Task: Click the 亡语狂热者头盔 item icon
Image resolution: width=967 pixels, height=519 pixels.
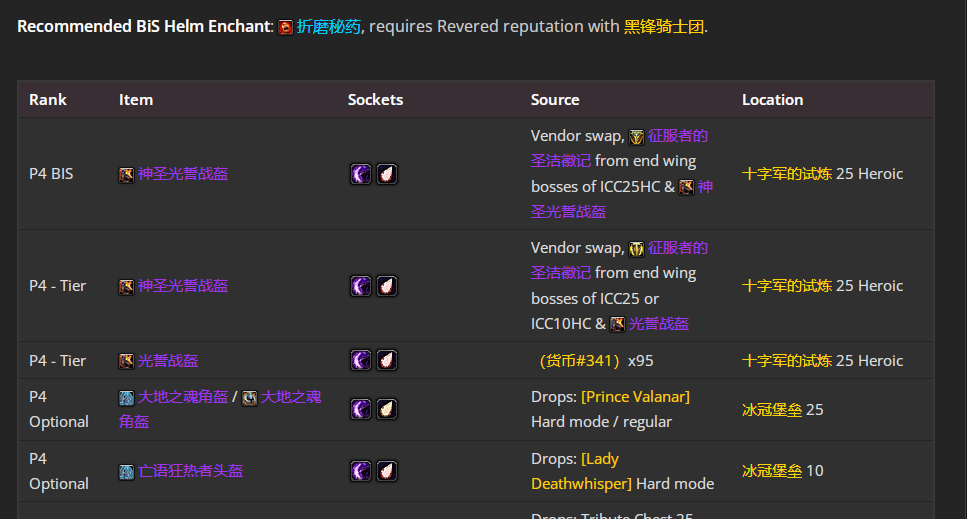Action: [x=126, y=471]
